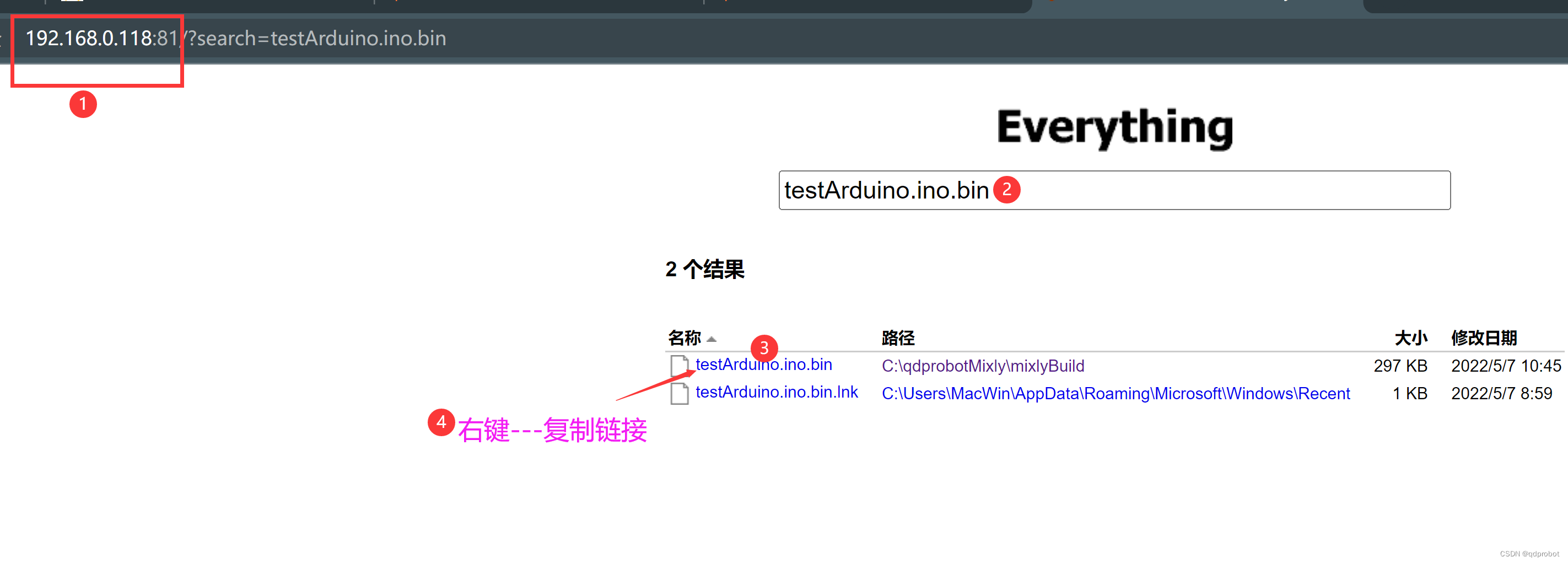Open the C:\qdprobotMixly\mixlyBuild path link
Viewport: 1568px width, 563px height.
pos(983,366)
